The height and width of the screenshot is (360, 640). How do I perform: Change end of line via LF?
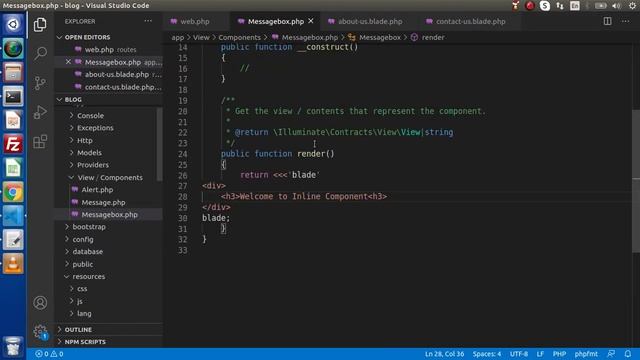[540, 354]
